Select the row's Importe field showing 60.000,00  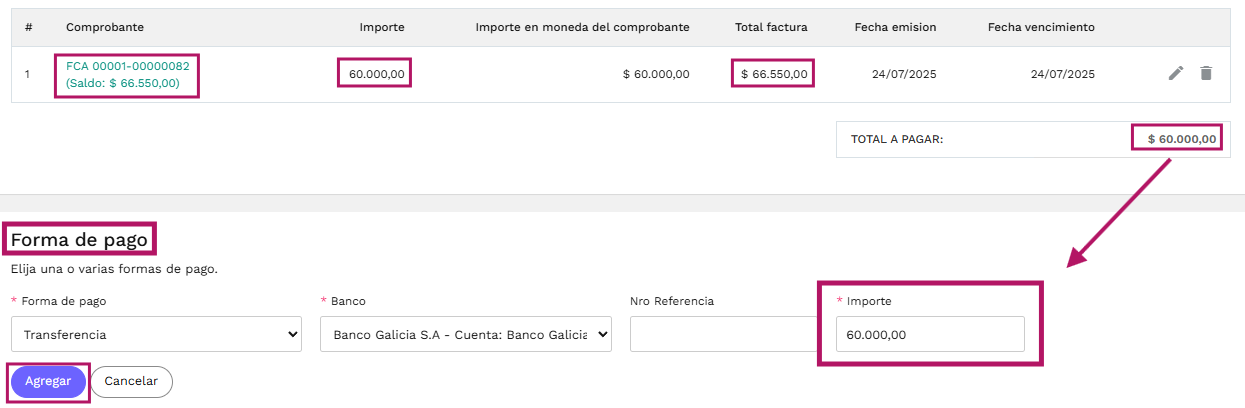tap(374, 74)
